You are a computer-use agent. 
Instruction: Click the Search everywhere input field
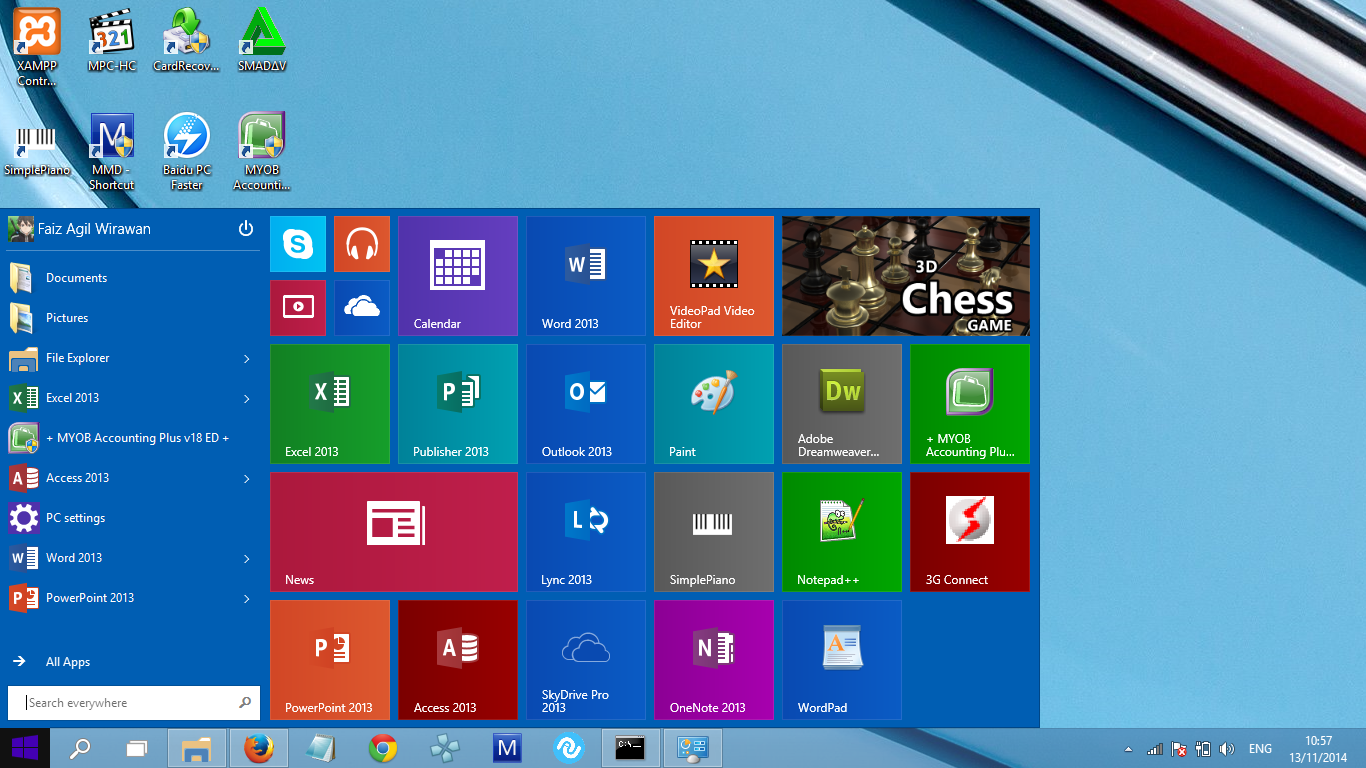(x=134, y=703)
